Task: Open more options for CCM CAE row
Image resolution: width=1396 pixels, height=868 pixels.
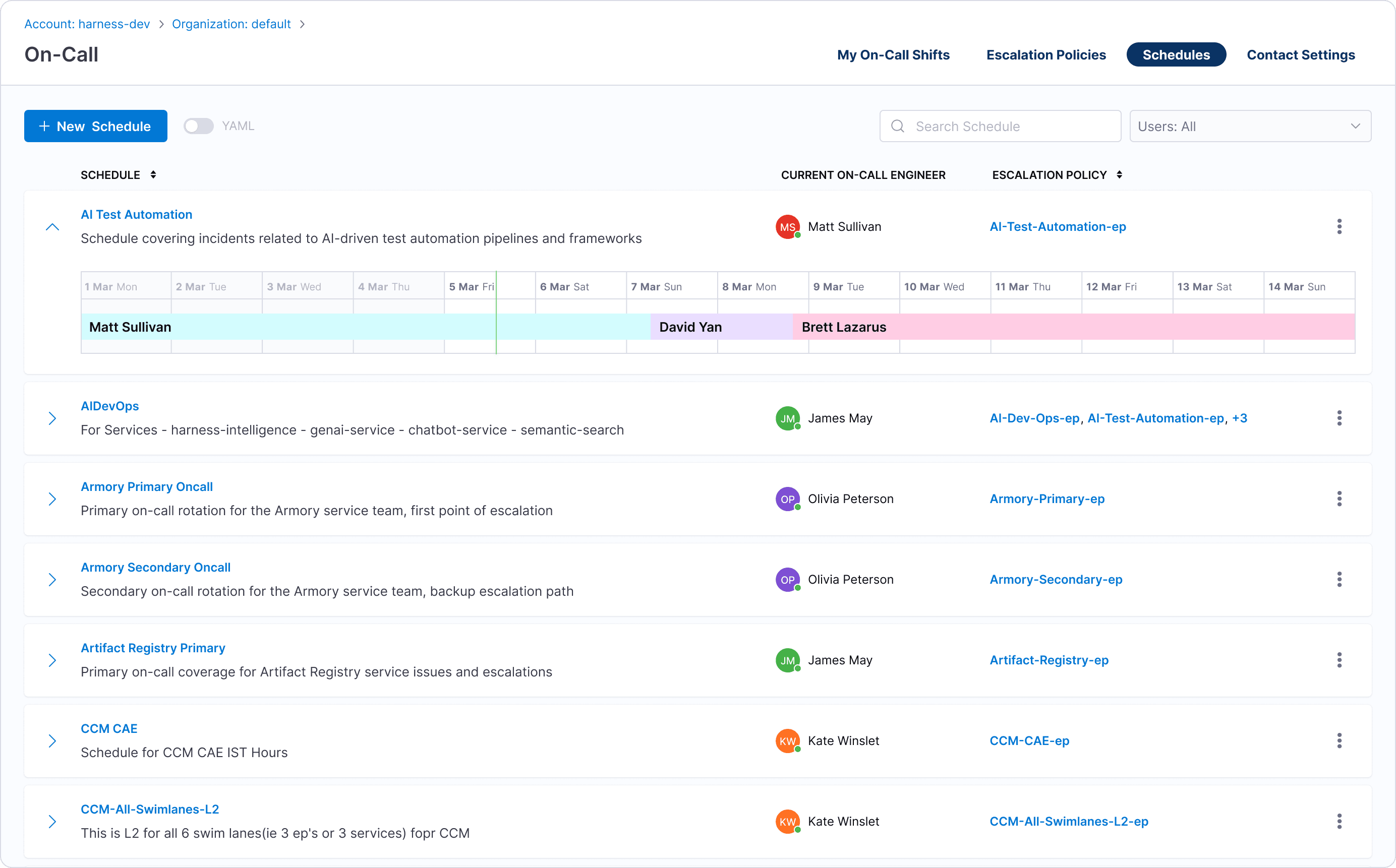Action: click(1339, 740)
